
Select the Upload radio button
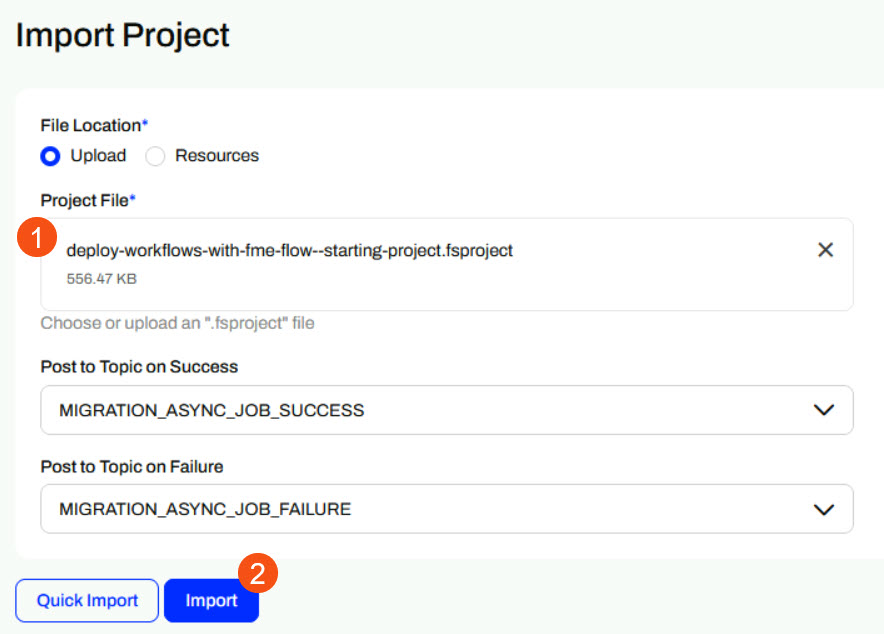click(x=51, y=156)
